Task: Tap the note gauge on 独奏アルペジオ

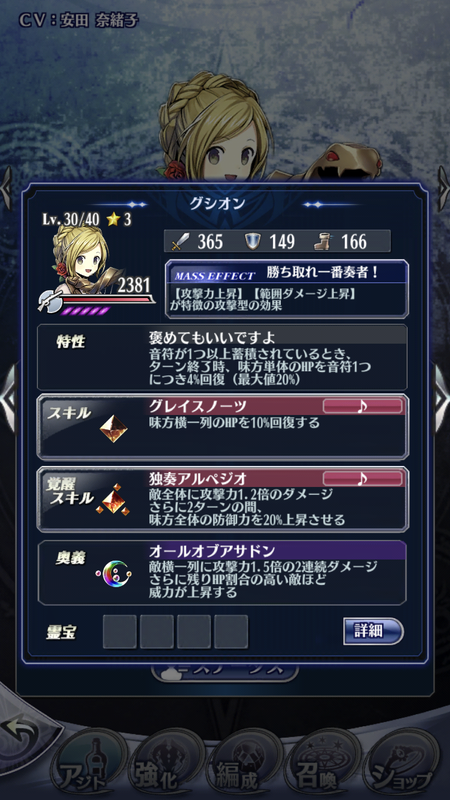Action: tap(363, 478)
